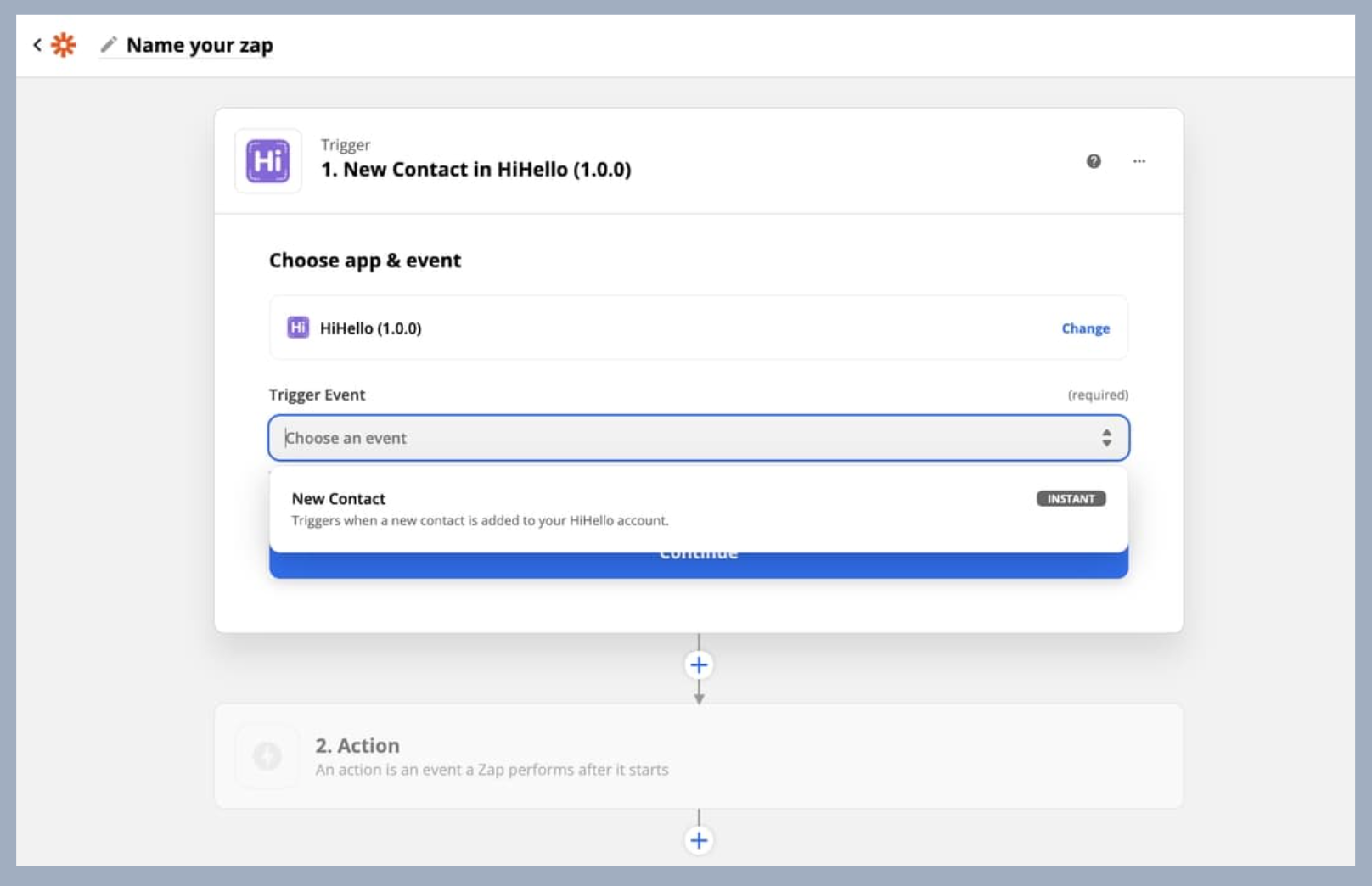
Task: Click the blue Continue button
Action: coord(699,564)
